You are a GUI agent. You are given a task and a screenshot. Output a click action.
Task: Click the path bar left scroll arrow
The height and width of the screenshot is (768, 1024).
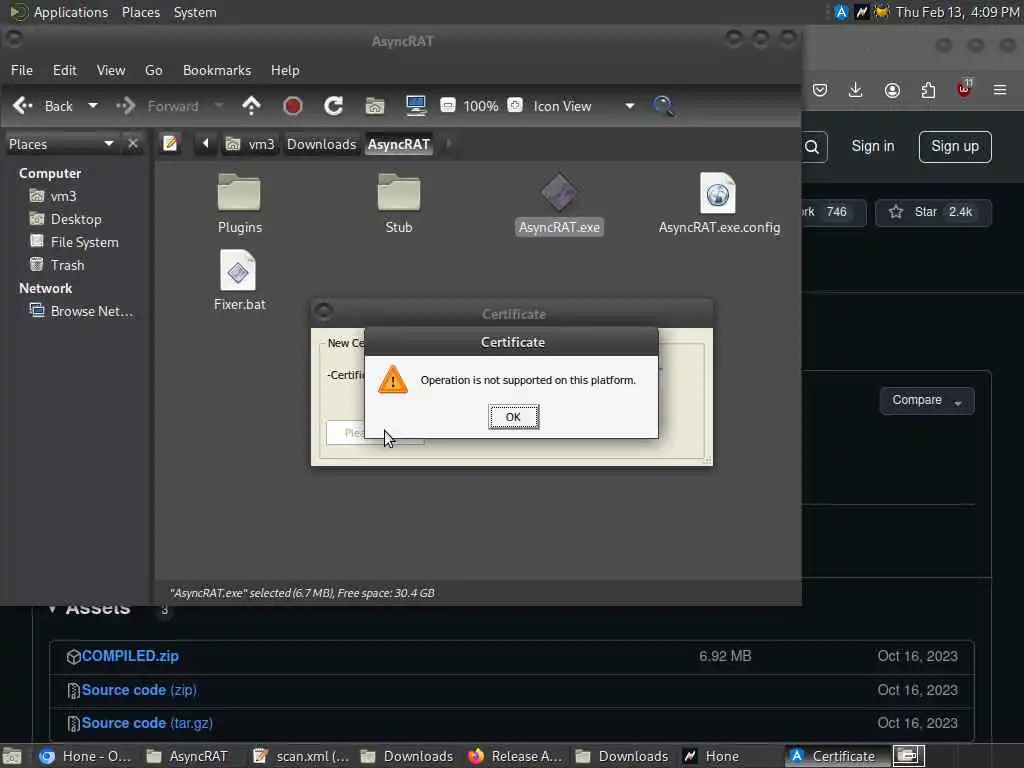[x=205, y=143]
